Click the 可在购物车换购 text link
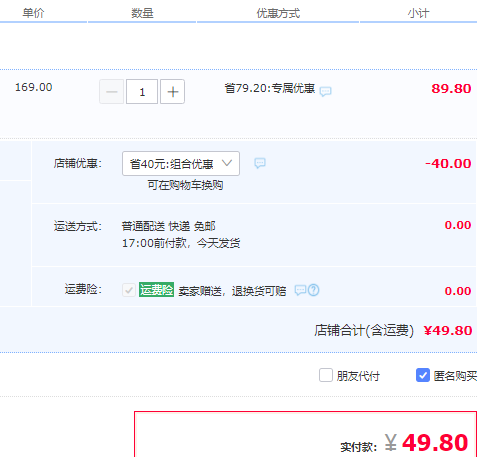The image size is (495, 457). coord(185,185)
